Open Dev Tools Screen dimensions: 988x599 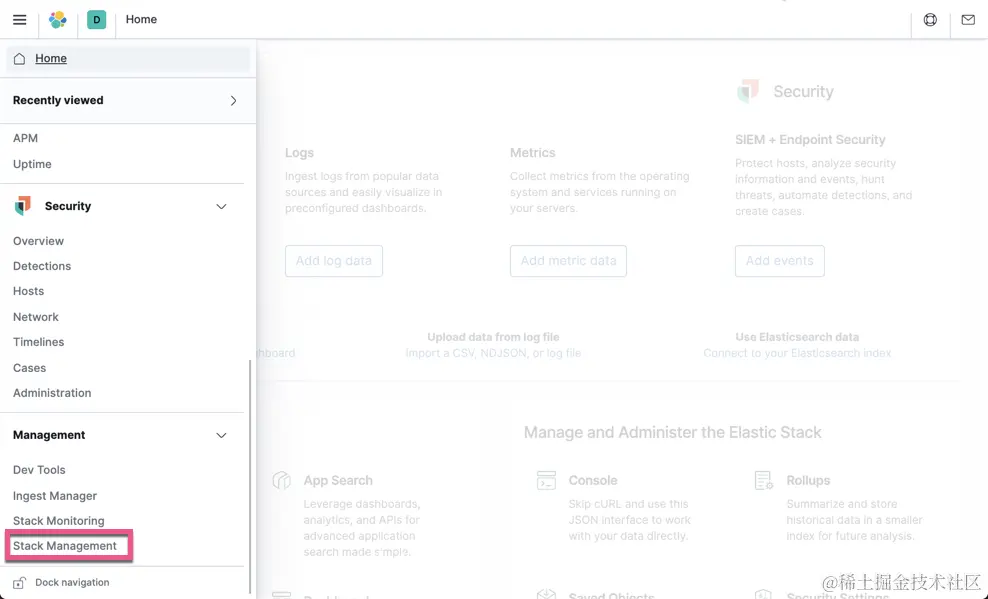(x=39, y=470)
